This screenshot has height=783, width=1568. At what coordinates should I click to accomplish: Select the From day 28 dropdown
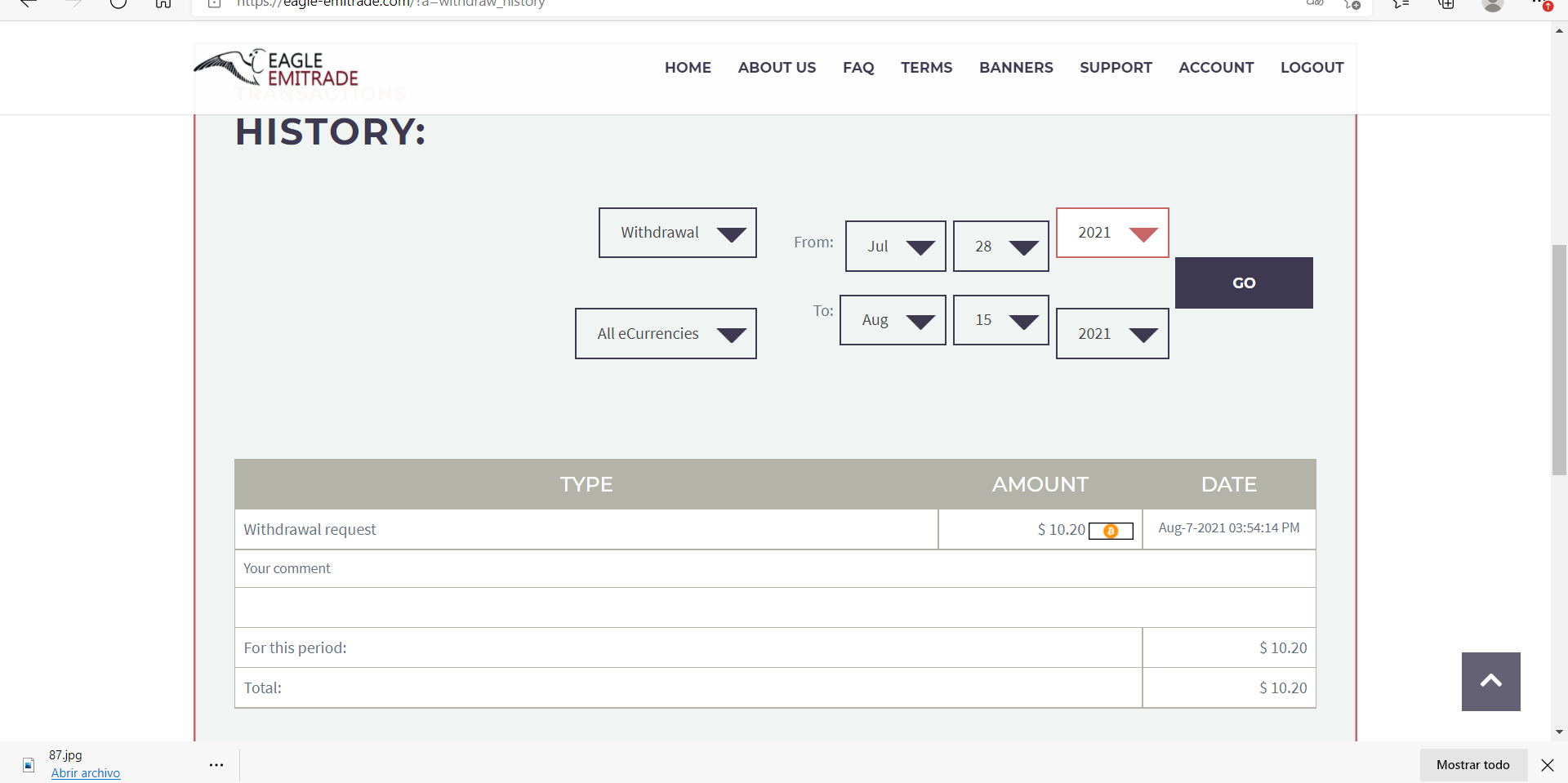pyautogui.click(x=1000, y=246)
